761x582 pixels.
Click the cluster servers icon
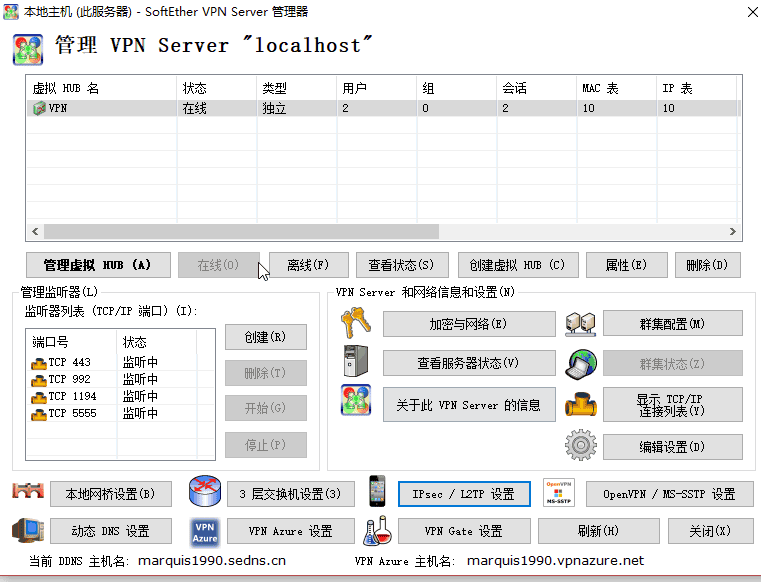coord(580,324)
